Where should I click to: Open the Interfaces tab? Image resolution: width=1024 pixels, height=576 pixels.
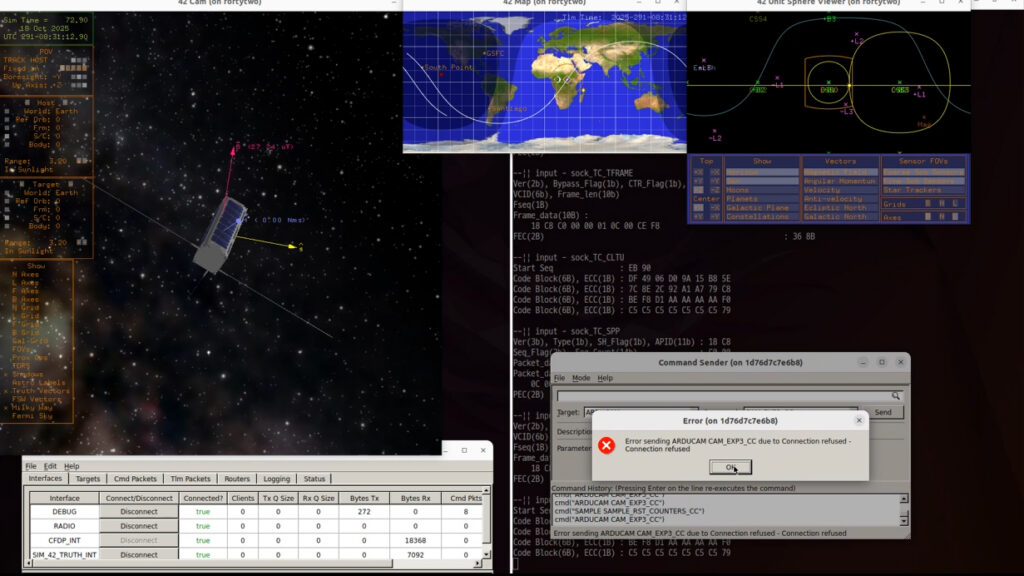point(45,479)
